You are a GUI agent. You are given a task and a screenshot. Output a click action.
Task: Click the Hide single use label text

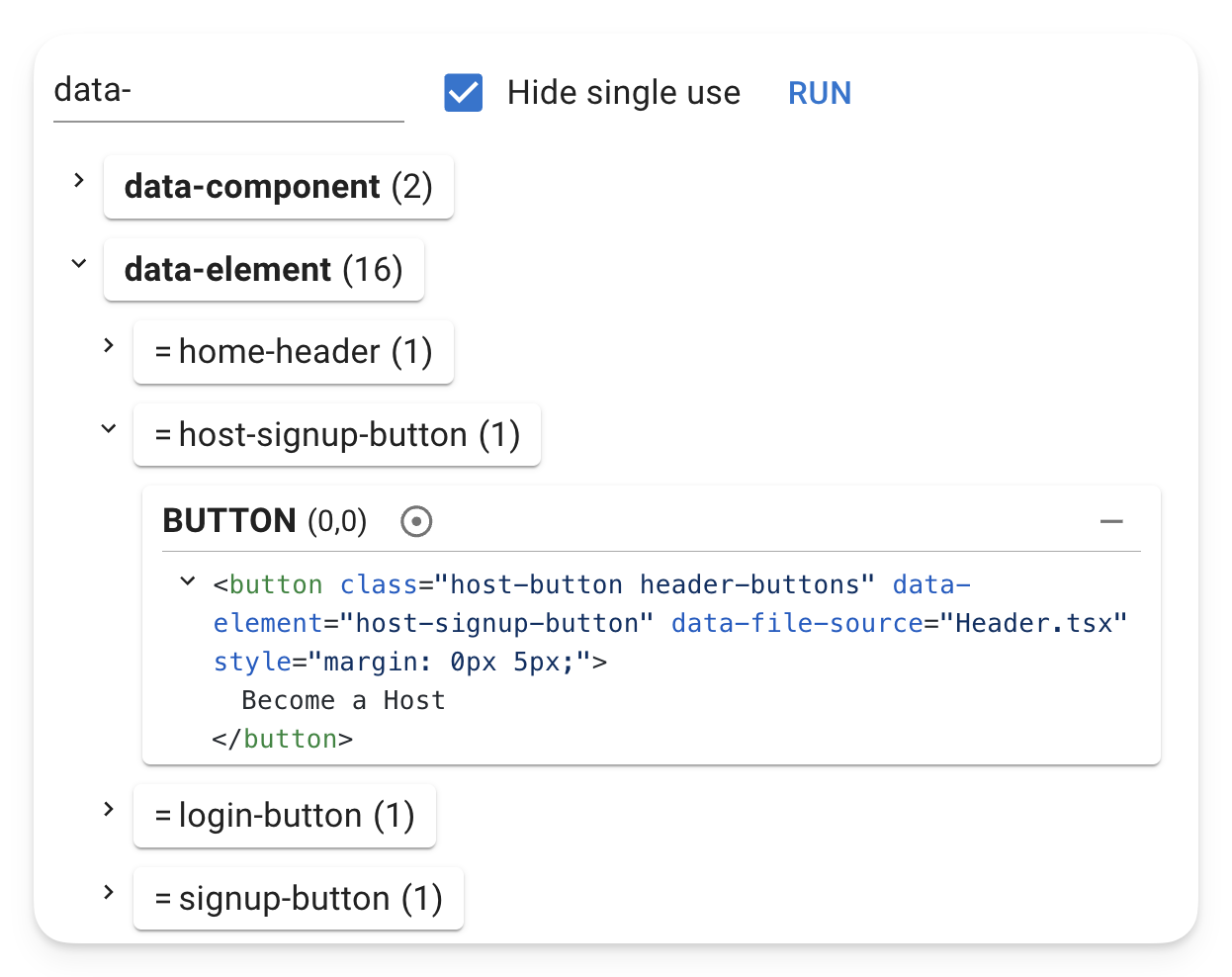coord(624,93)
